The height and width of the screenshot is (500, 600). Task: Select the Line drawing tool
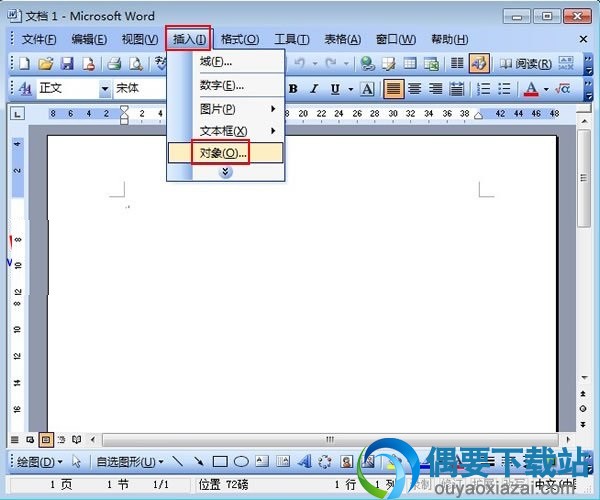pos(178,462)
